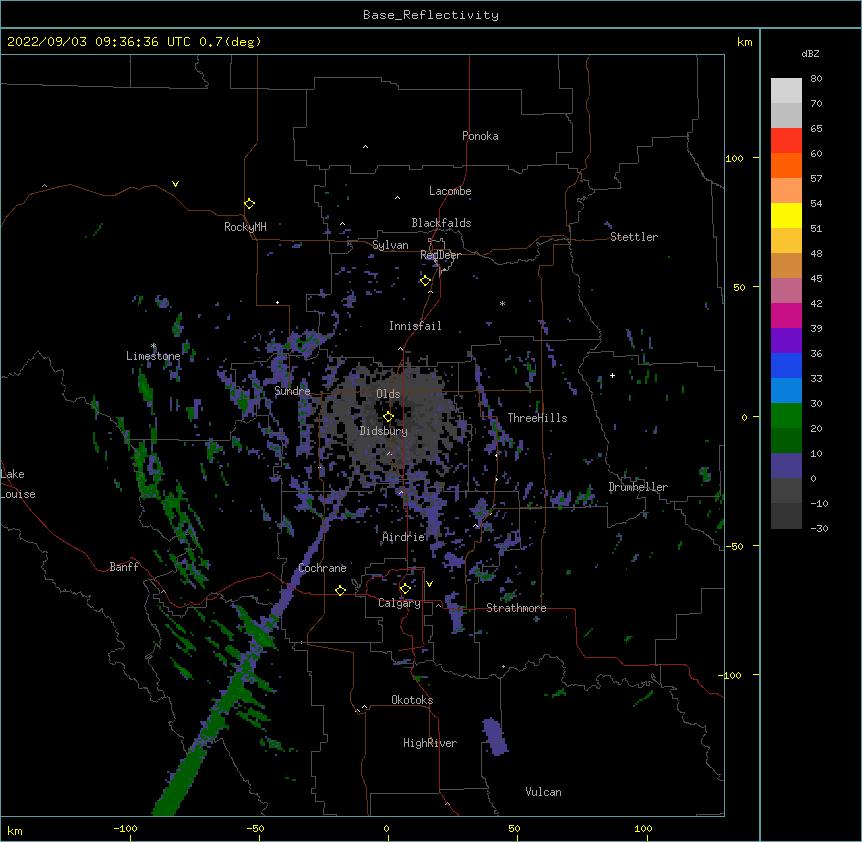
Task: Click the Lake Louise label
Action: click(17, 484)
